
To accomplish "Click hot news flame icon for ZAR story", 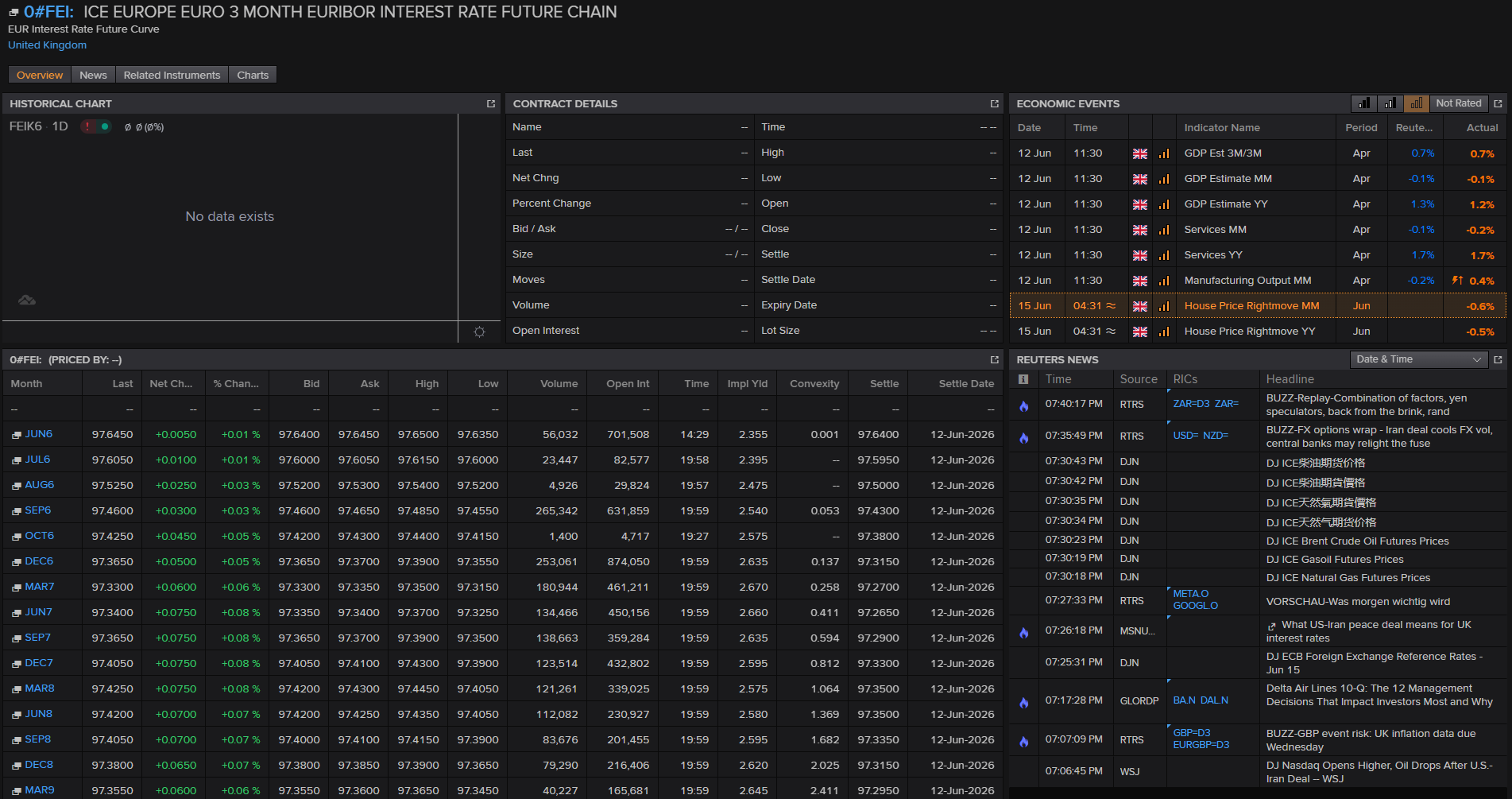I will tap(1024, 405).
